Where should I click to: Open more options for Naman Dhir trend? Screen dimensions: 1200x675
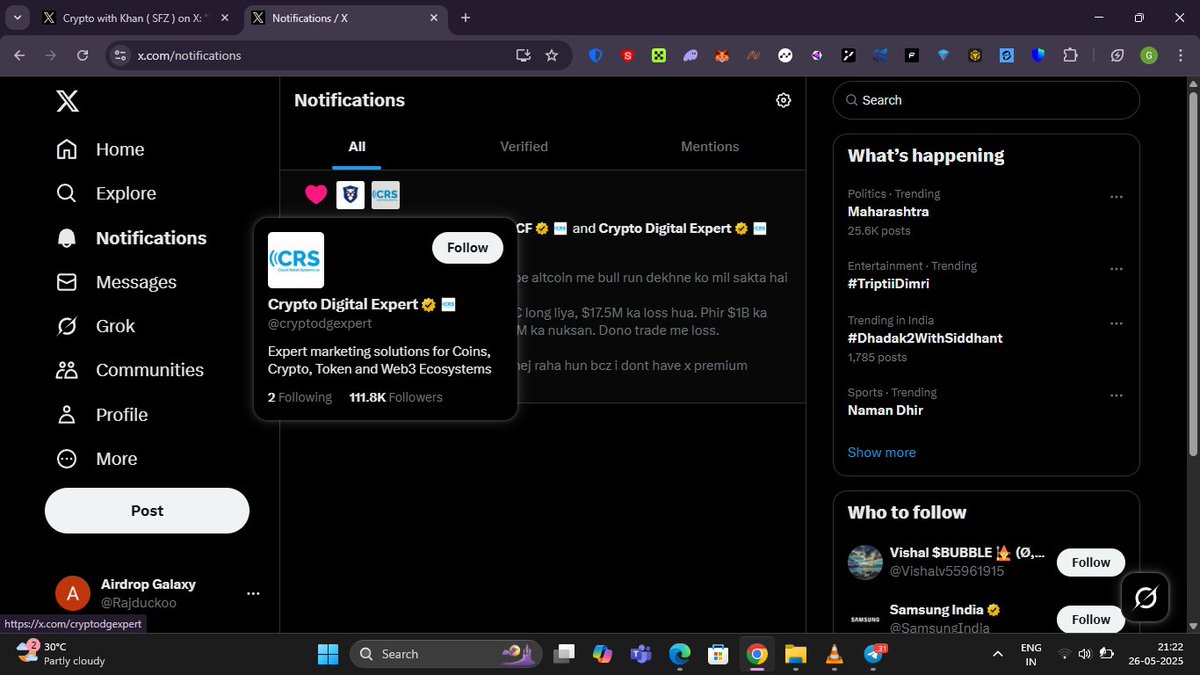click(1117, 395)
